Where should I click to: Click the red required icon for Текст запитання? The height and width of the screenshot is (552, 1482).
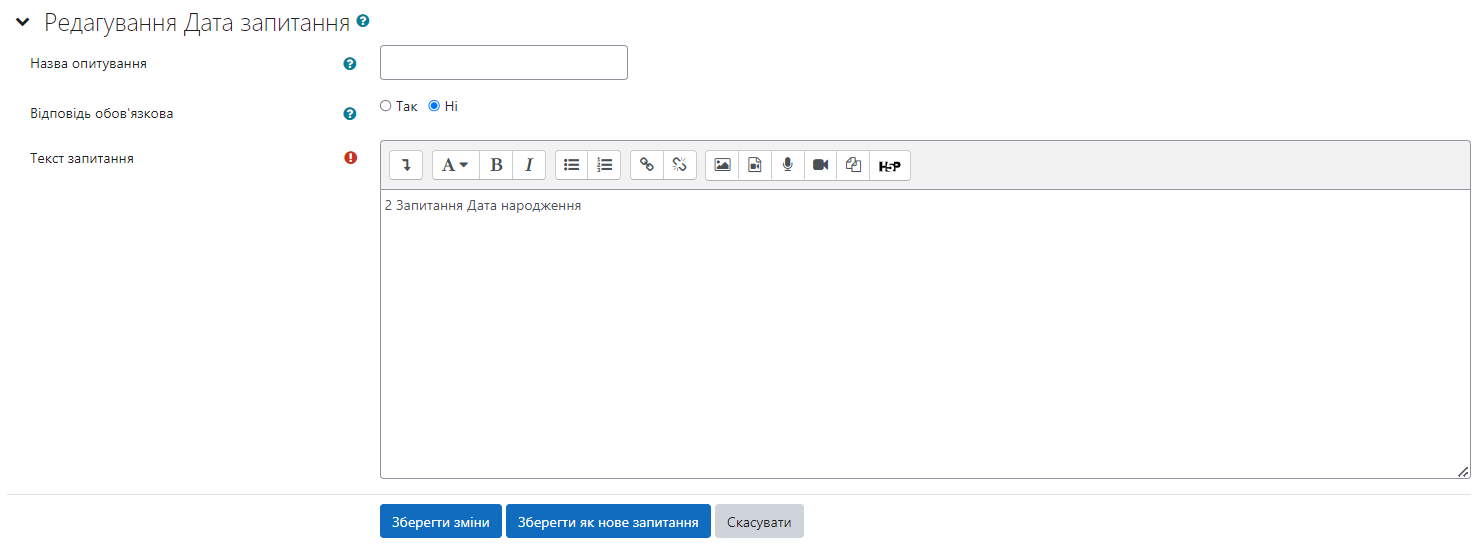[x=350, y=158]
